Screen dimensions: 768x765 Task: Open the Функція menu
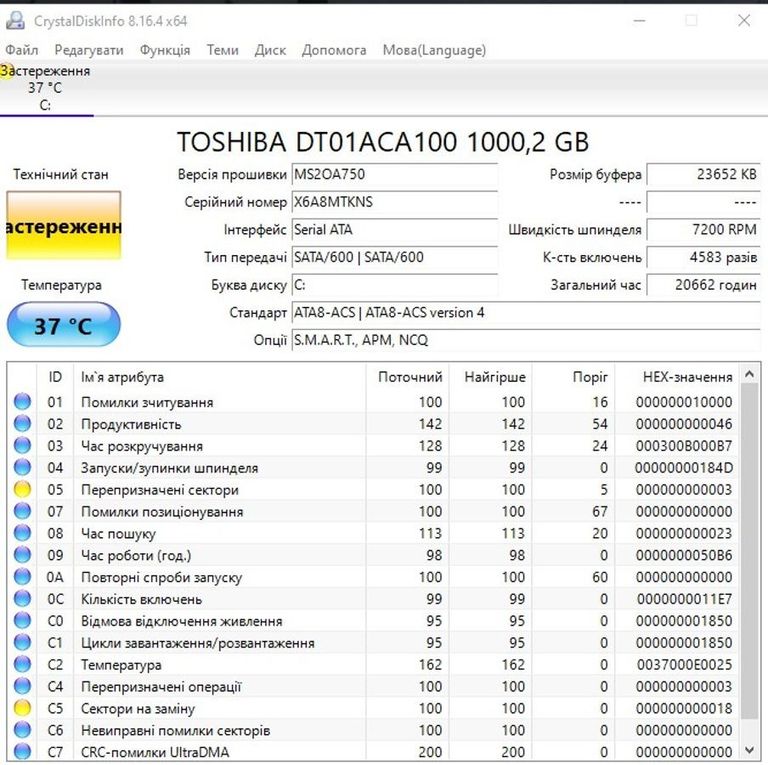point(165,50)
